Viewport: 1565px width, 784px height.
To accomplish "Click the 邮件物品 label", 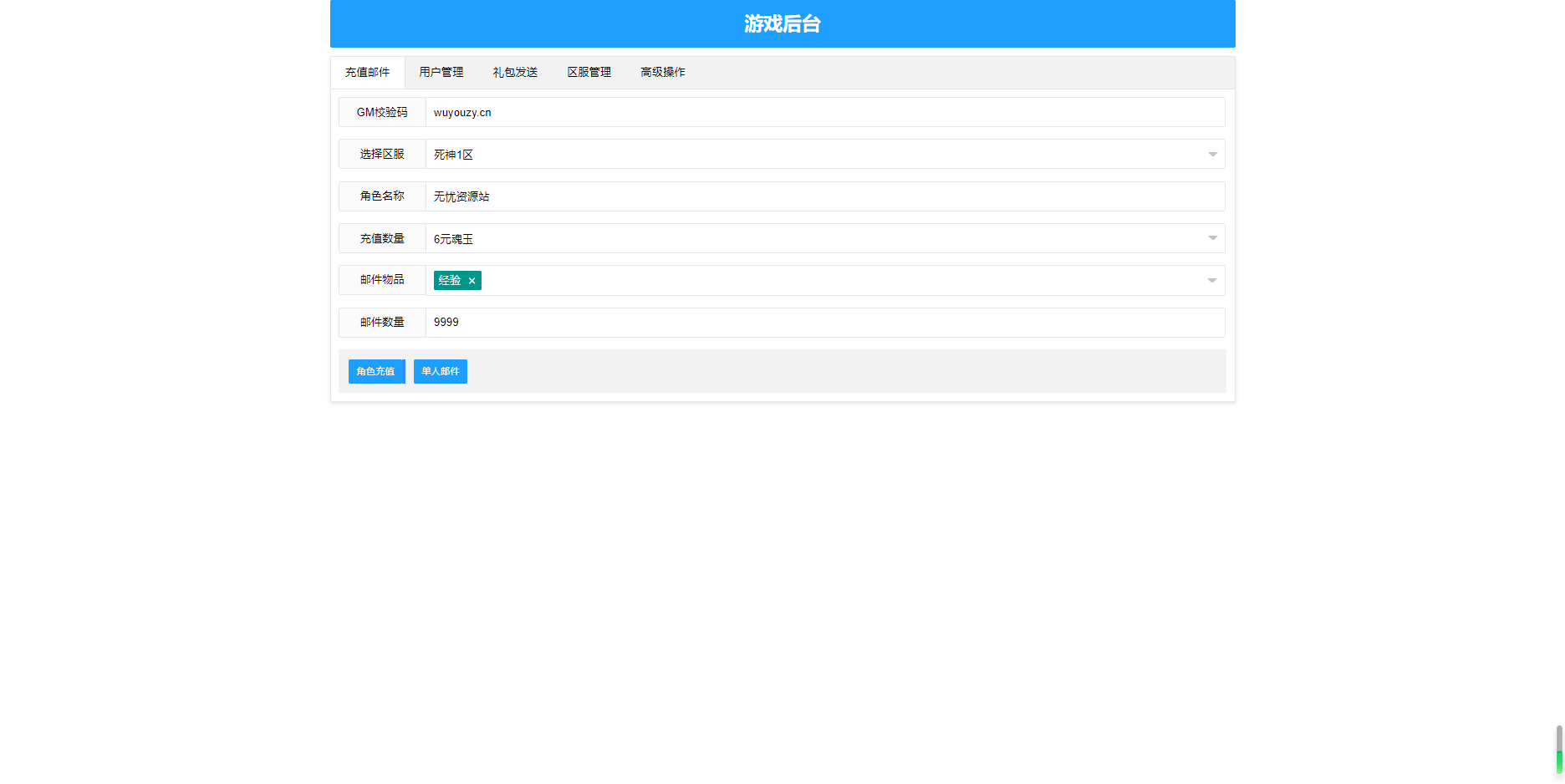I will click(382, 280).
